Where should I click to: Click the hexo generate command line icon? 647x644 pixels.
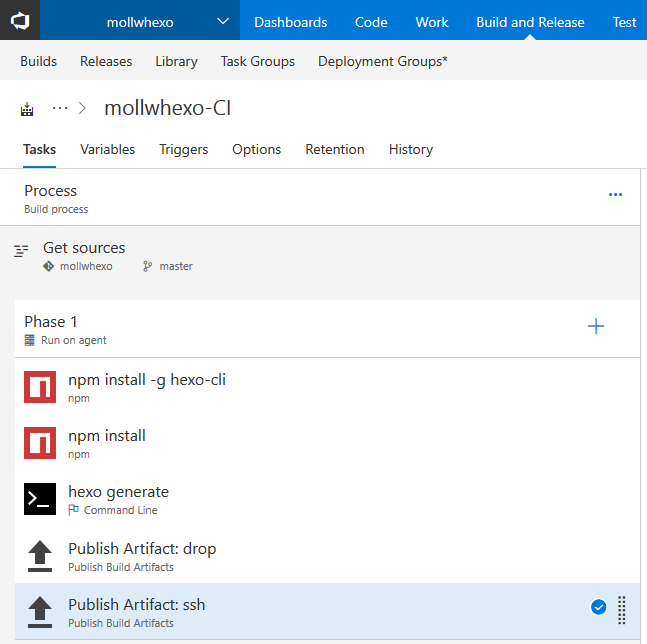[x=40, y=499]
